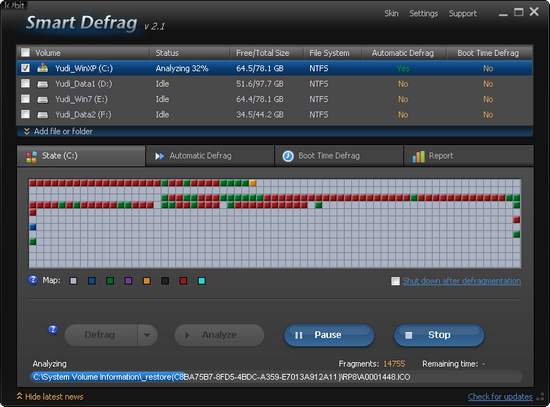550x407 pixels.
Task: Click Shut down after defragmentation link
Action: pos(461,281)
